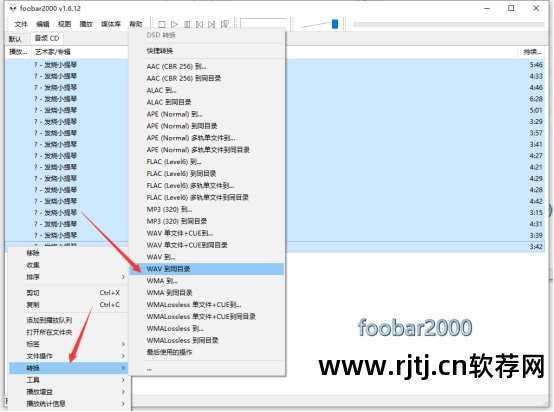The height and width of the screenshot is (412, 554).
Task: Select APE (Normal) 到... option
Action: pos(207,114)
